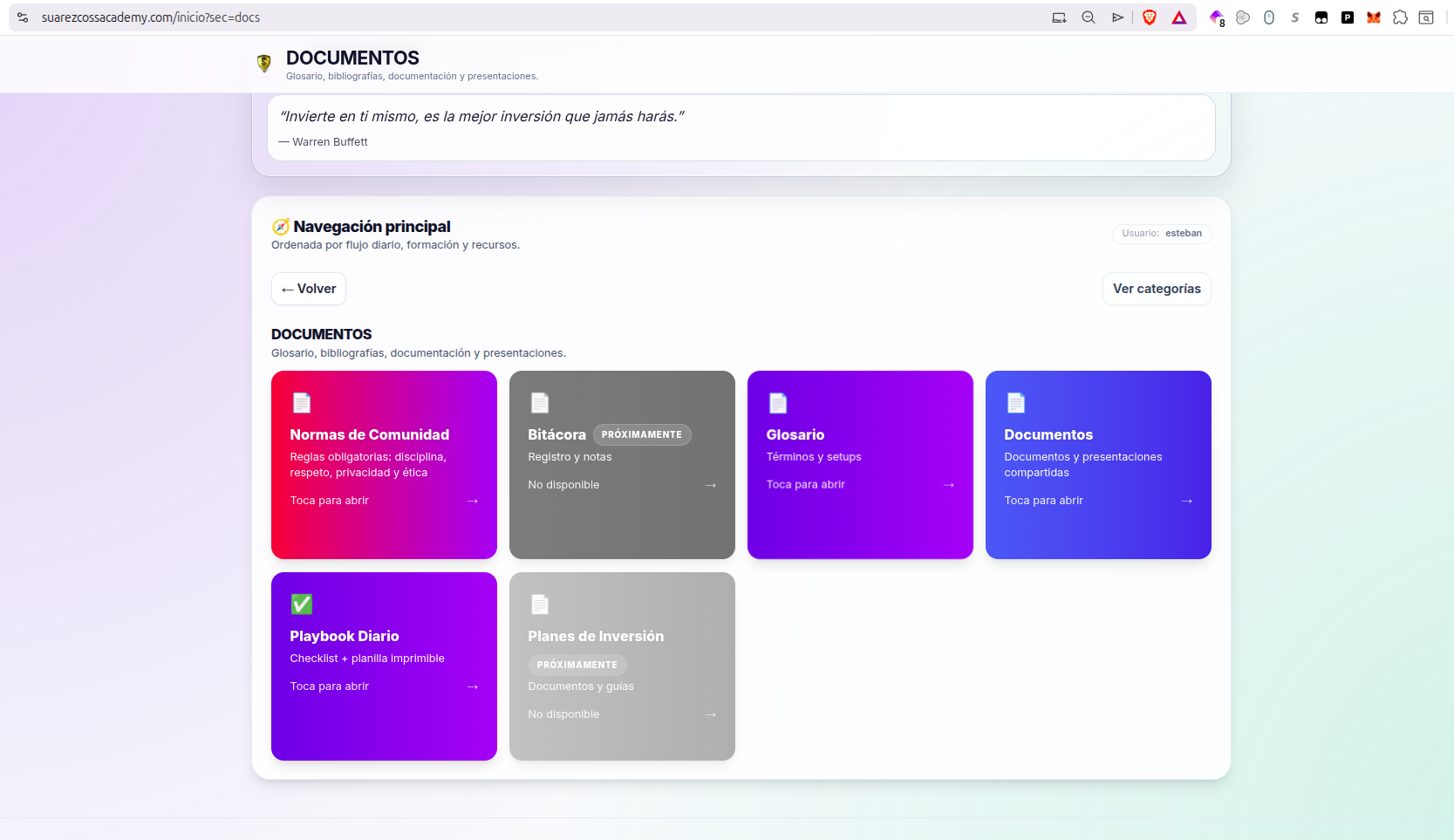
Task: Click the document icon on Normas de Comunidad card
Action: click(x=302, y=402)
